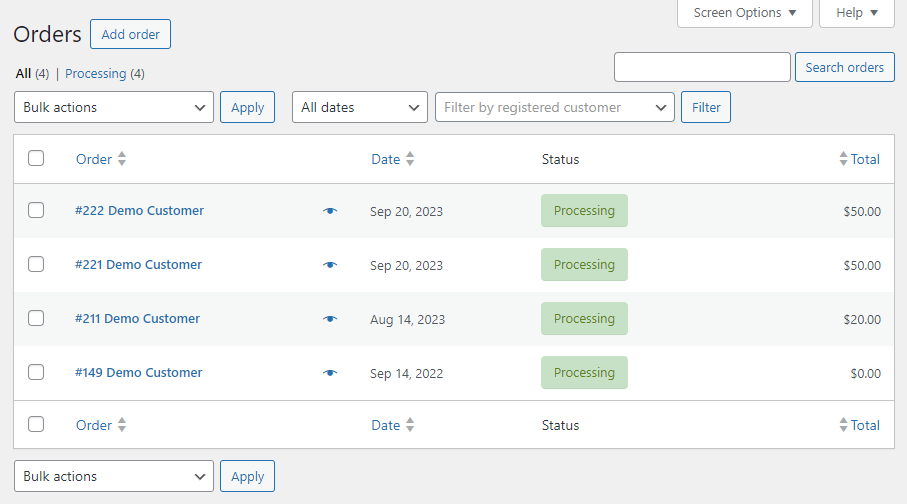Show All orders view
Viewport: 907px width, 504px height.
coord(23,73)
